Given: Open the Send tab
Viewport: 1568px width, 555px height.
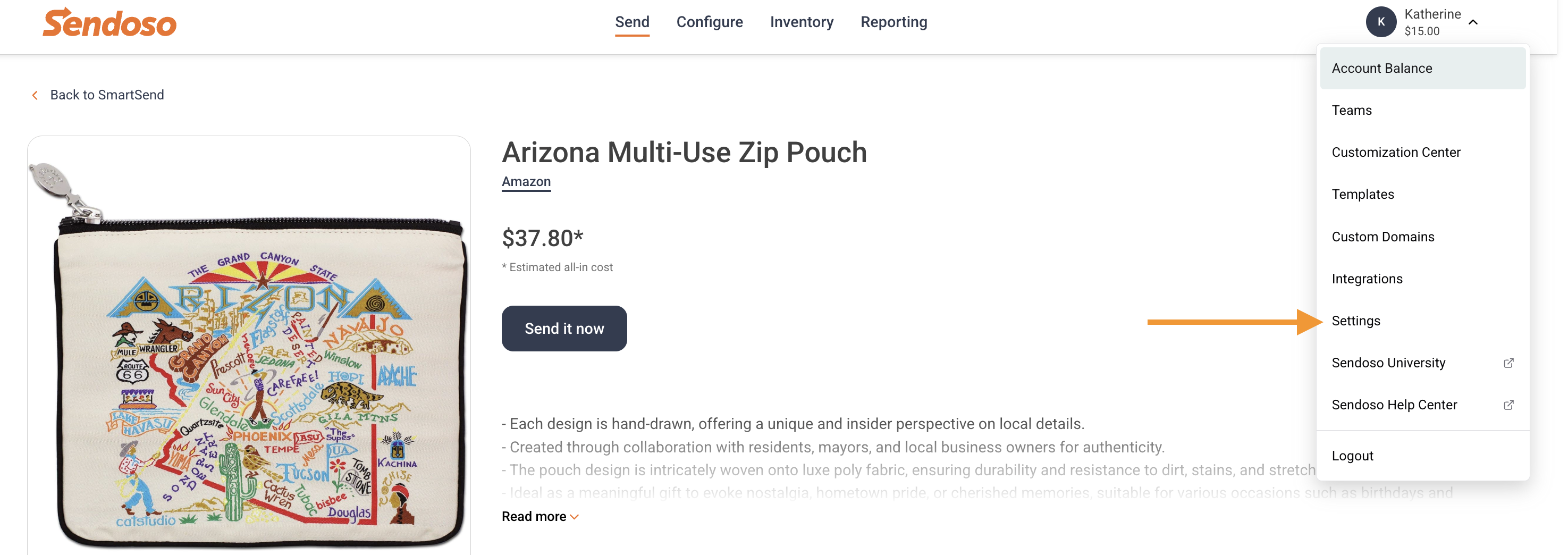Looking at the screenshot, I should point(632,22).
